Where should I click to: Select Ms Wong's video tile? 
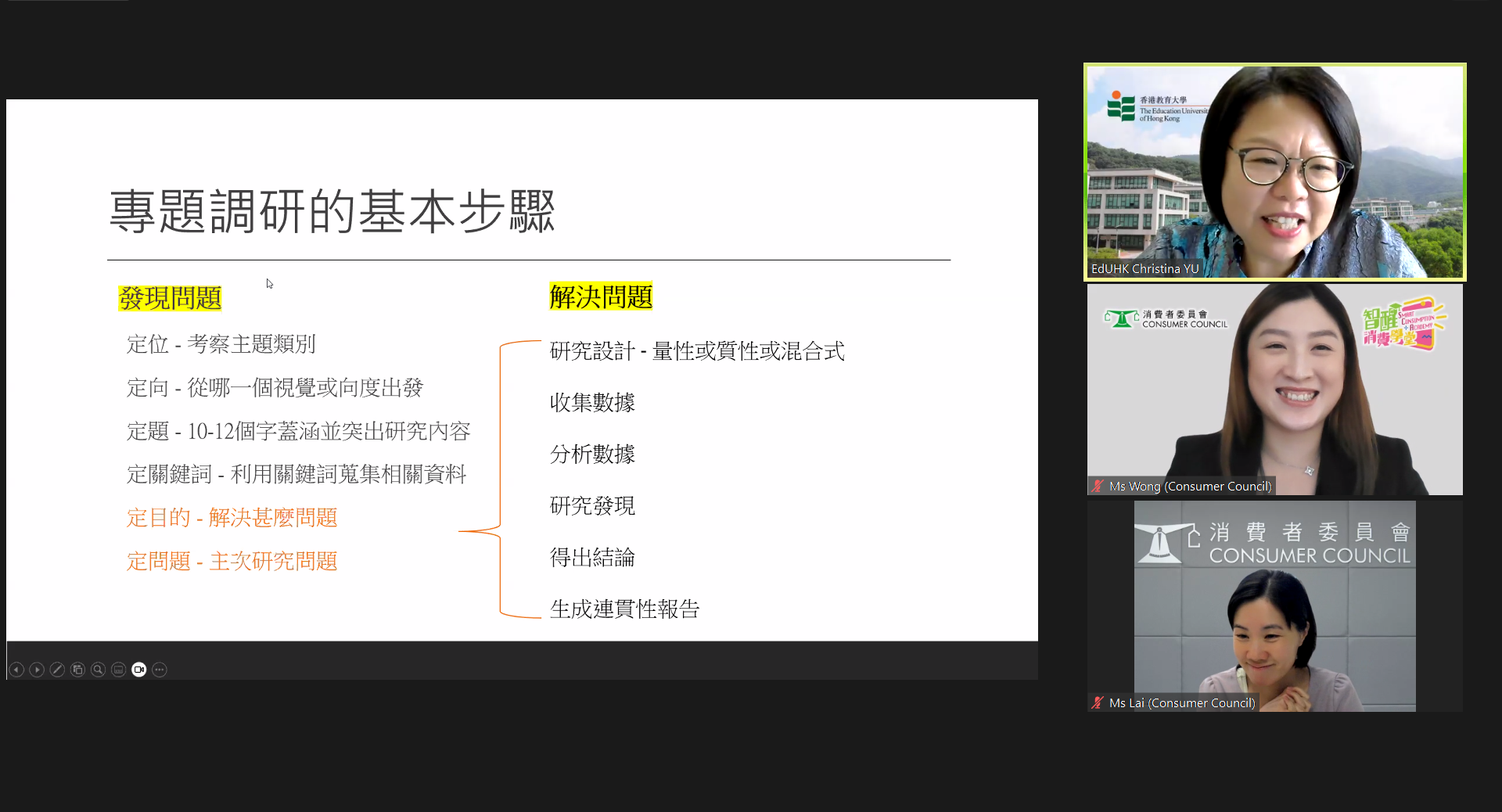pyautogui.click(x=1274, y=389)
